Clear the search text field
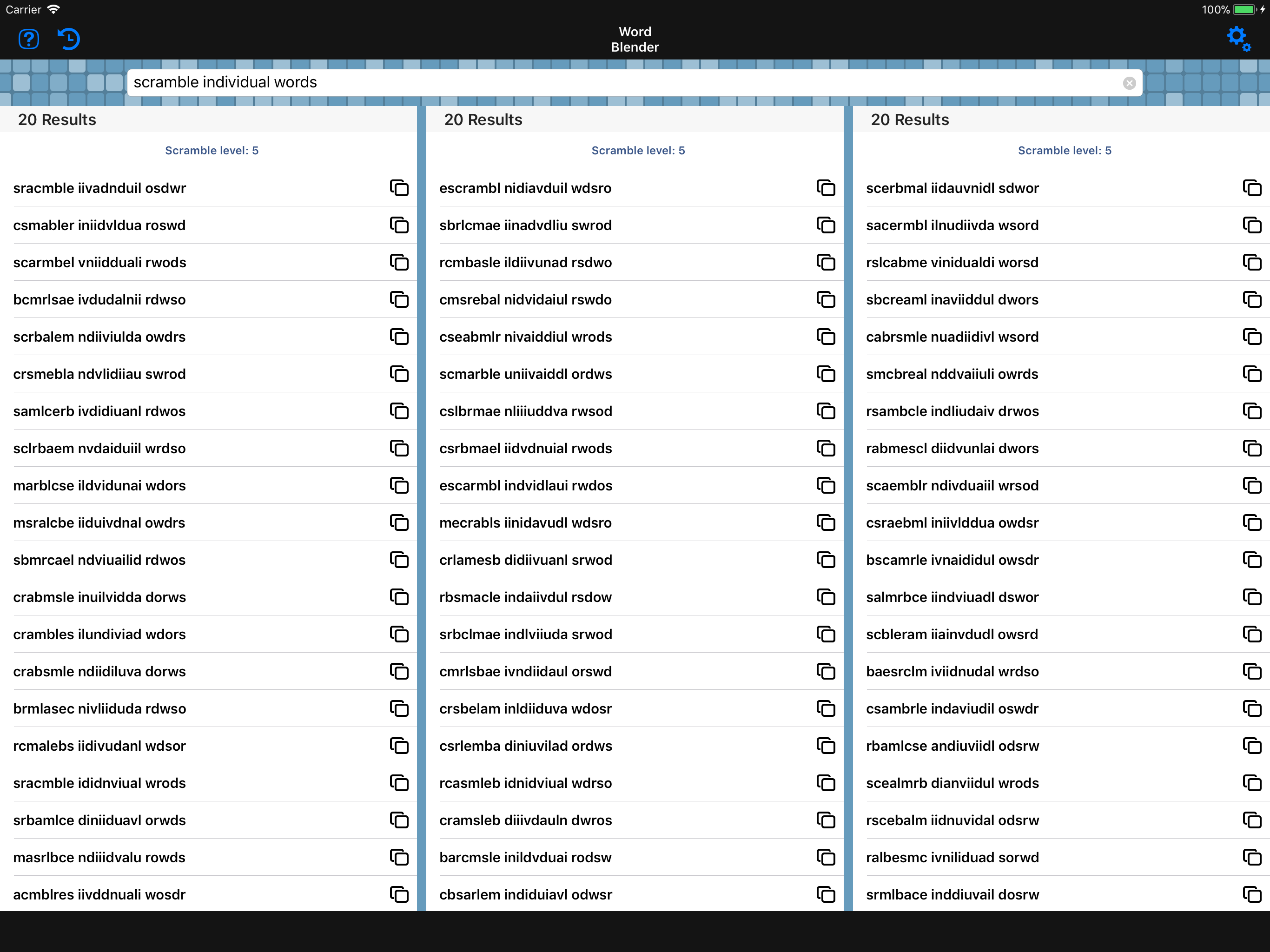 (1129, 83)
